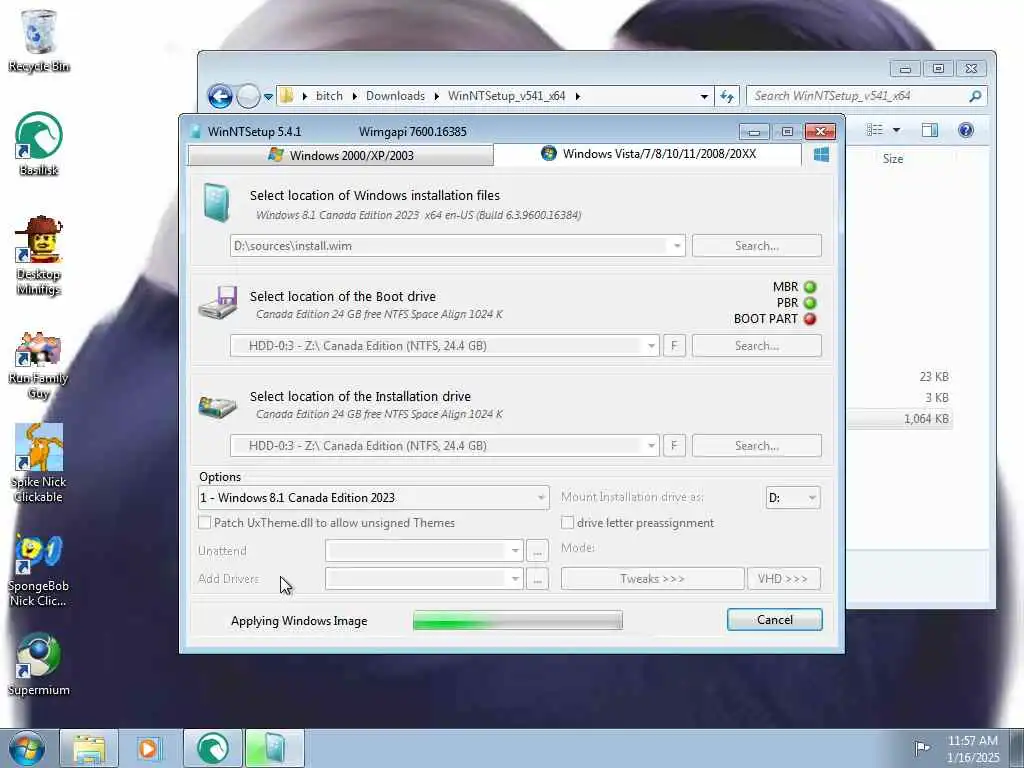Expand the install.wim path dropdown
Image resolution: width=1024 pixels, height=768 pixels.
677,246
